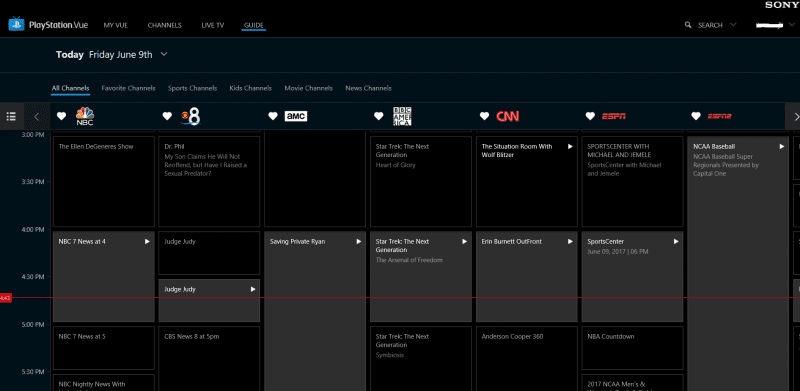This screenshot has height=391, width=800.
Task: Favorite the CBS 8 channel heart
Action: pyautogui.click(x=167, y=116)
